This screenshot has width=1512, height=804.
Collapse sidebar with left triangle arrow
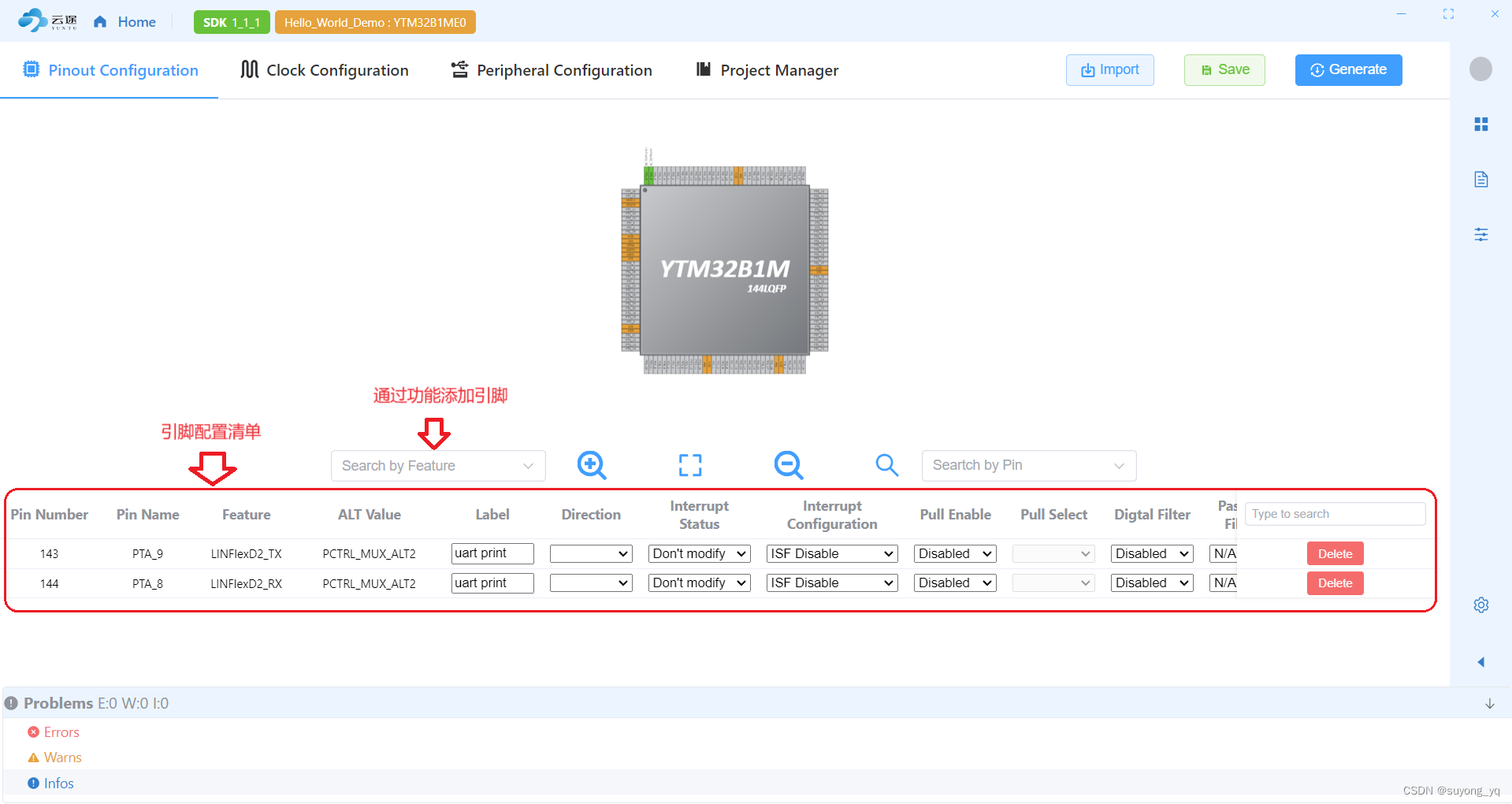pos(1480,662)
